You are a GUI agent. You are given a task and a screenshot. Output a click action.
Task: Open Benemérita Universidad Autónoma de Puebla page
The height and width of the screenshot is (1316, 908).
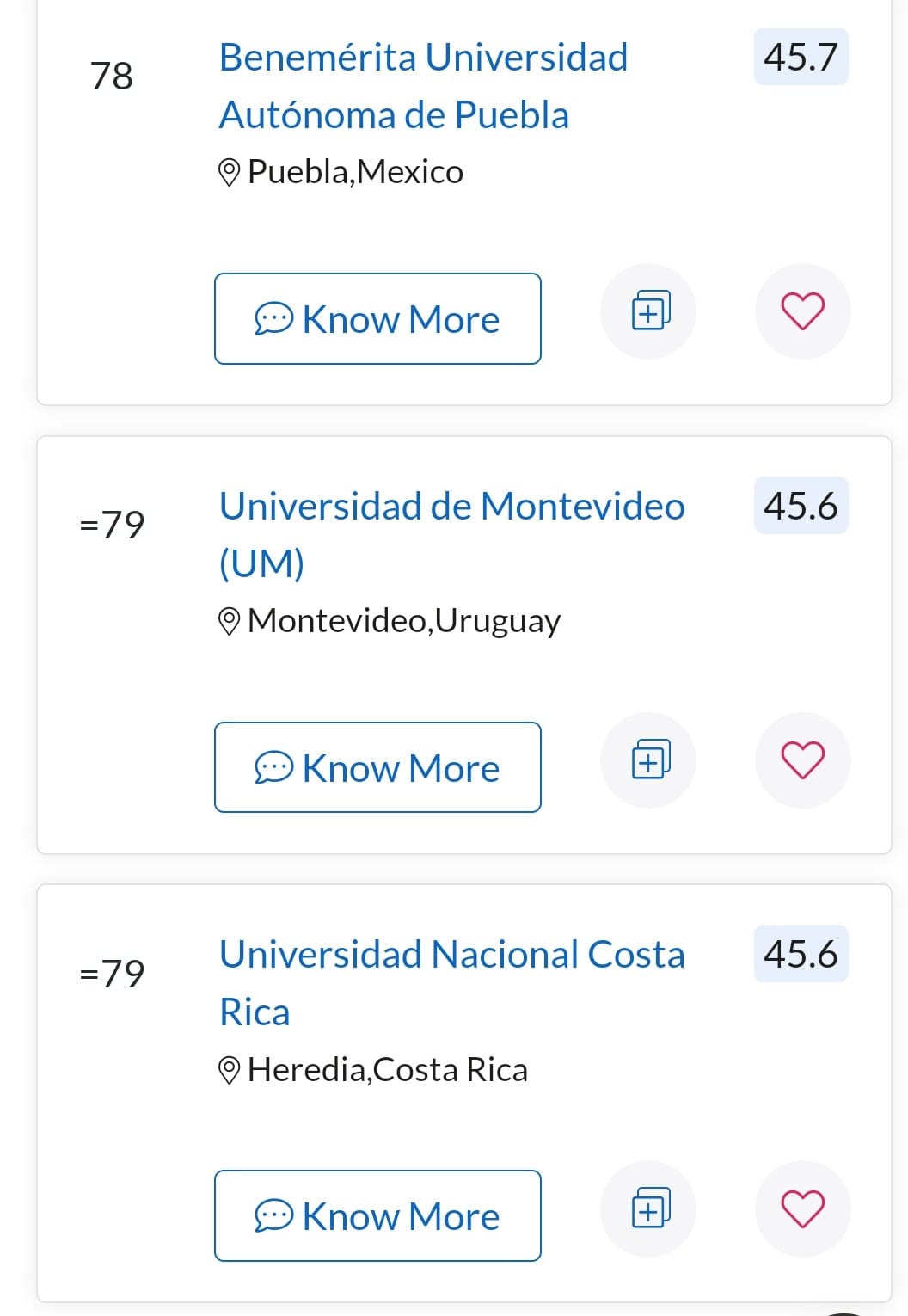[x=423, y=86]
